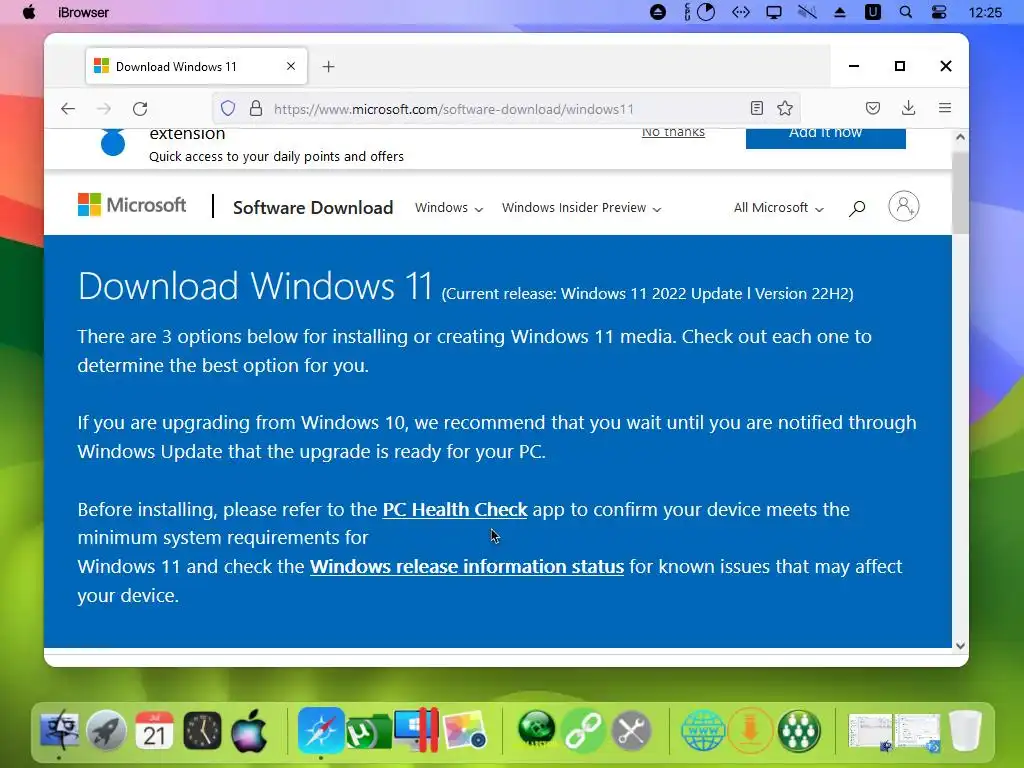The image size is (1024, 768).
Task: Open the browser hamburger menu
Action: tap(944, 108)
